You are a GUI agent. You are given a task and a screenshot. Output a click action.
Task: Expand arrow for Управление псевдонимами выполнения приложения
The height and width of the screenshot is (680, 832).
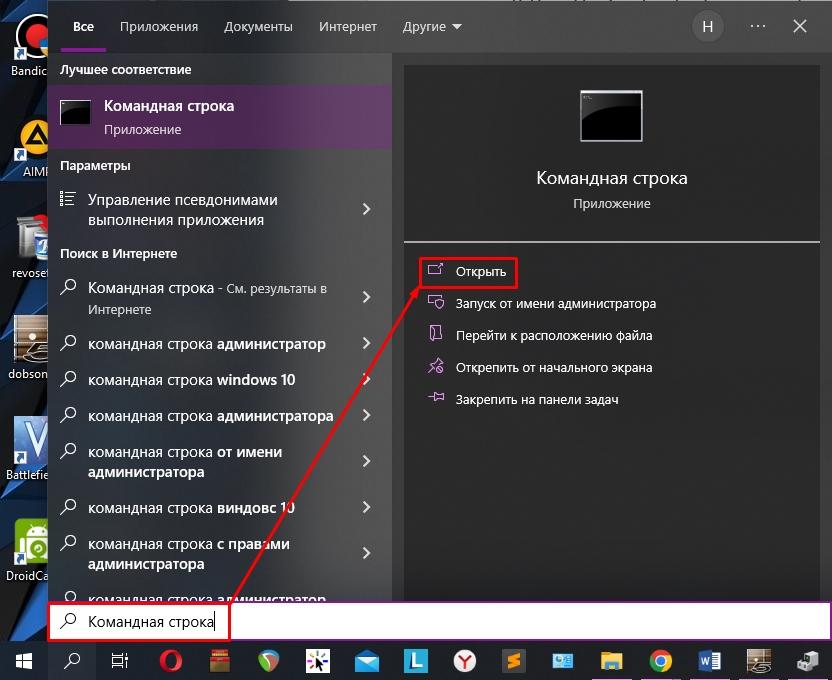(x=366, y=209)
